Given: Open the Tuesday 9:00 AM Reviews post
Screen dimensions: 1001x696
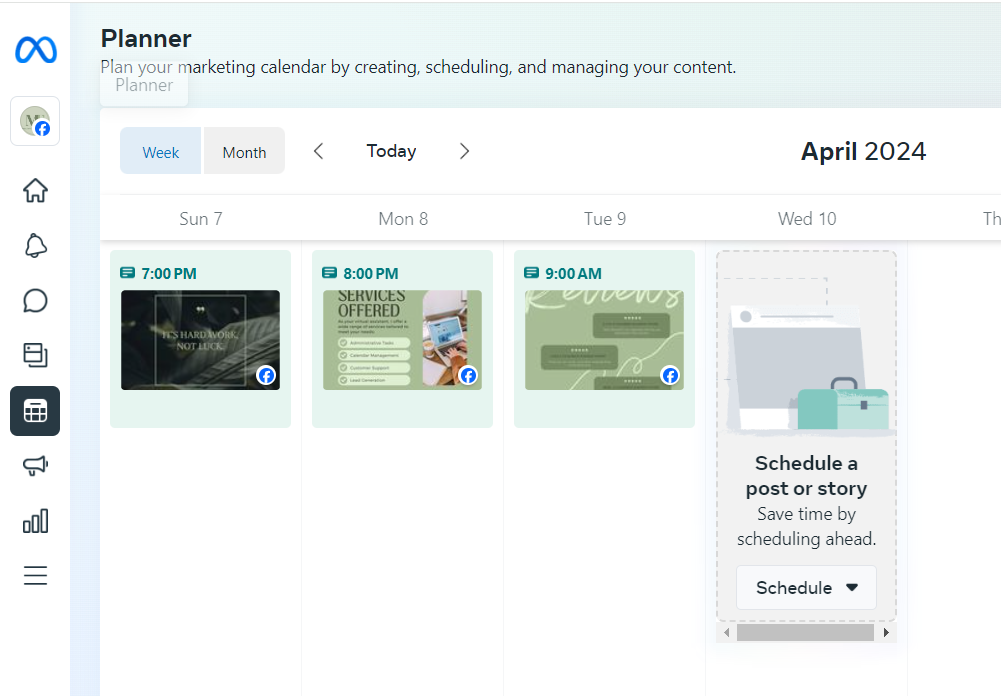Looking at the screenshot, I should pyautogui.click(x=604, y=340).
